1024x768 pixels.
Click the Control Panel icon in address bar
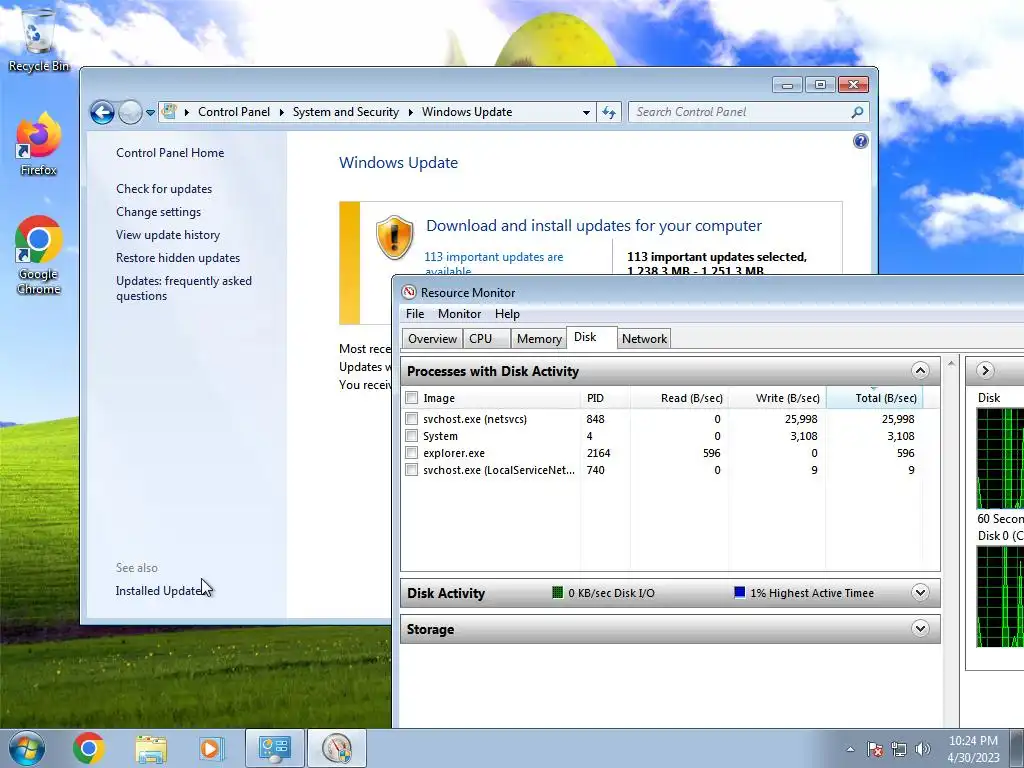(x=169, y=112)
